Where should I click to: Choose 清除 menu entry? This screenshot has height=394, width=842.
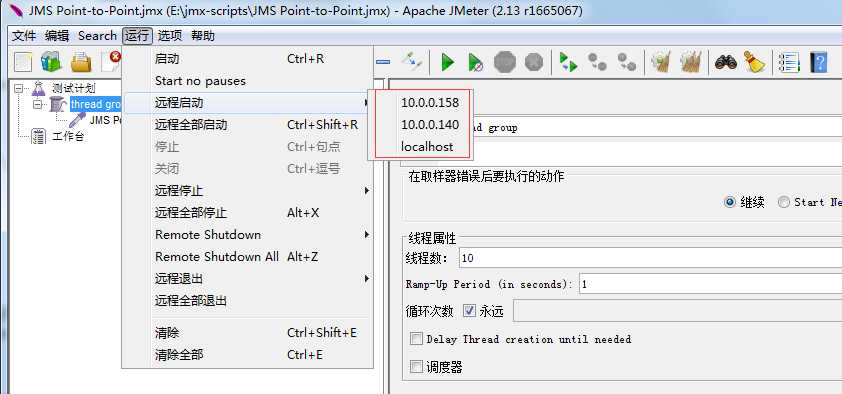click(x=248, y=333)
